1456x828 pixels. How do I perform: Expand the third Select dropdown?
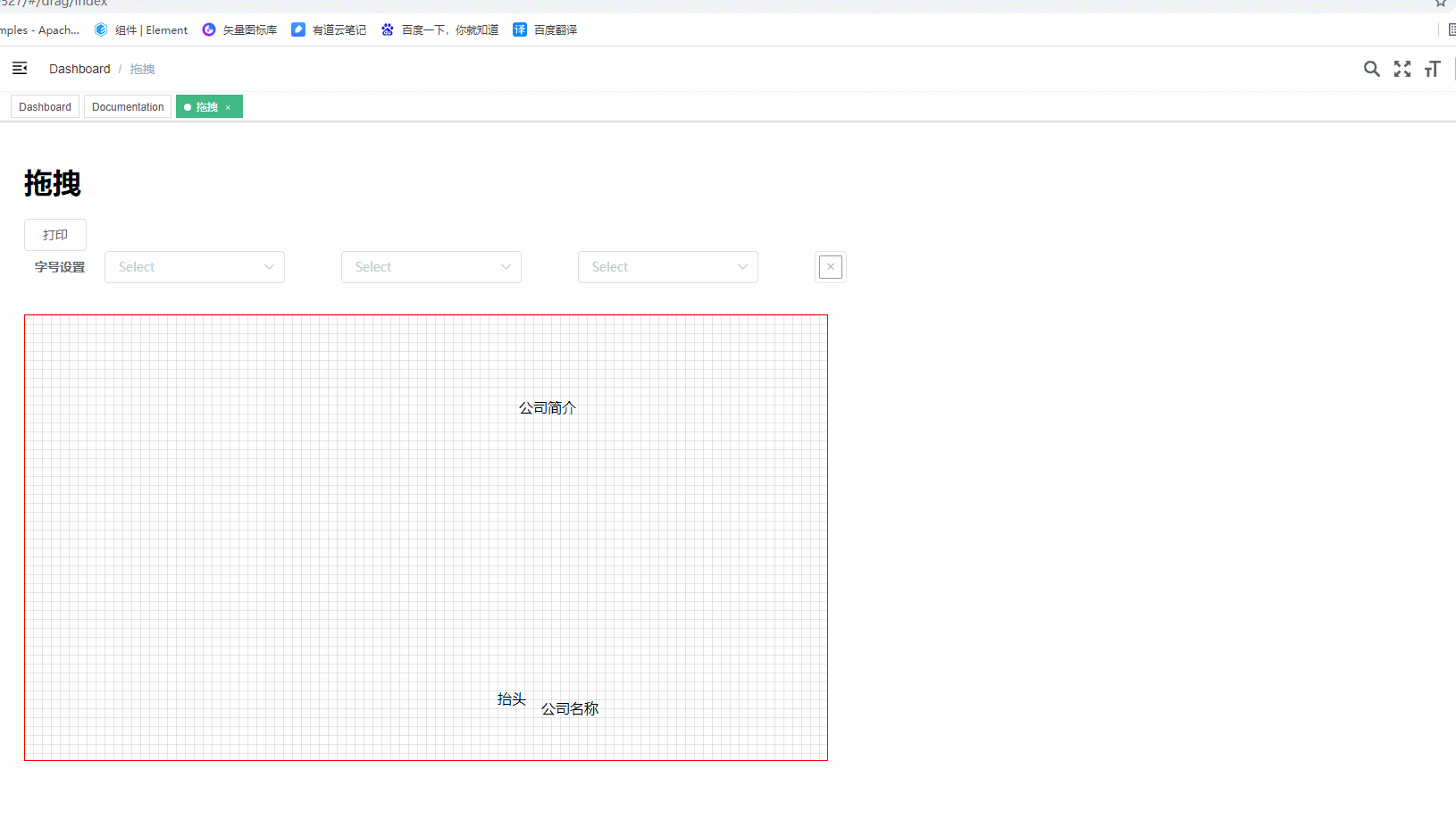[668, 267]
